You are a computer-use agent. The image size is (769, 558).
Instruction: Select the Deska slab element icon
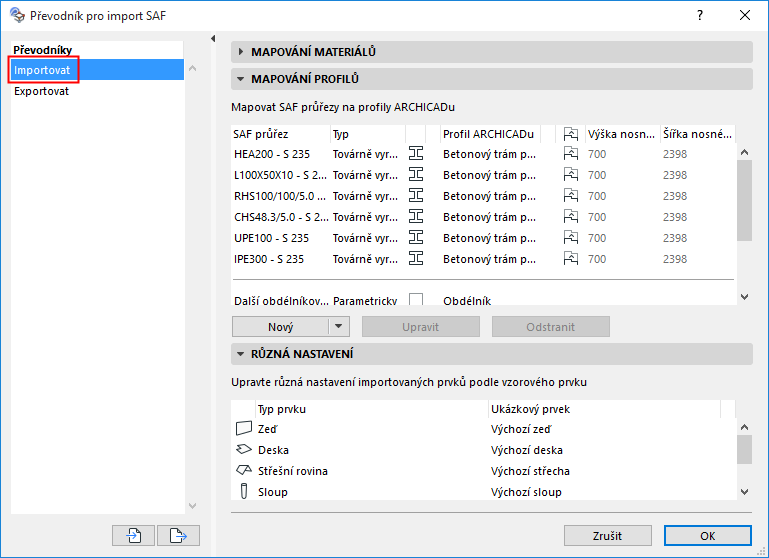pos(244,450)
